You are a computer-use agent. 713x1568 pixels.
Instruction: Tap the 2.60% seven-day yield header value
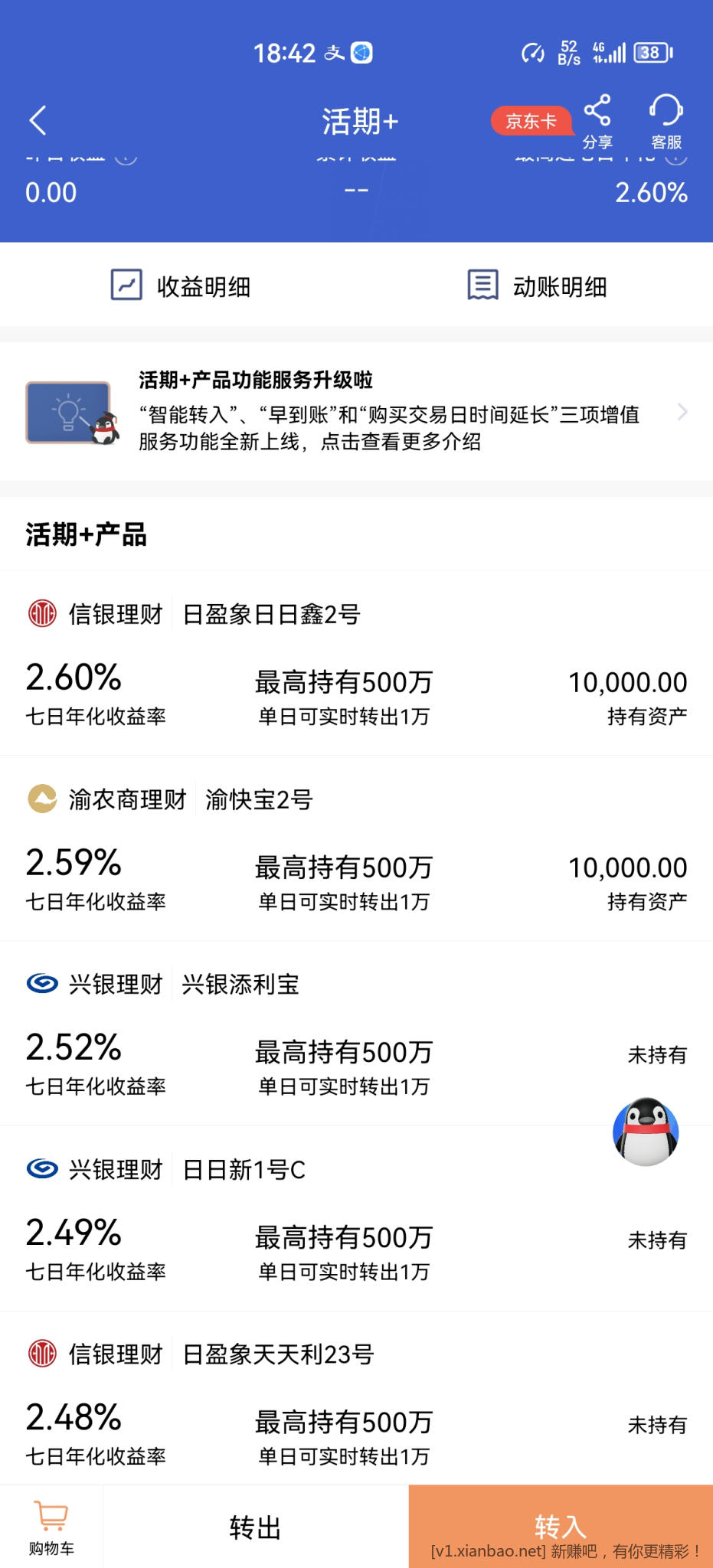click(651, 192)
